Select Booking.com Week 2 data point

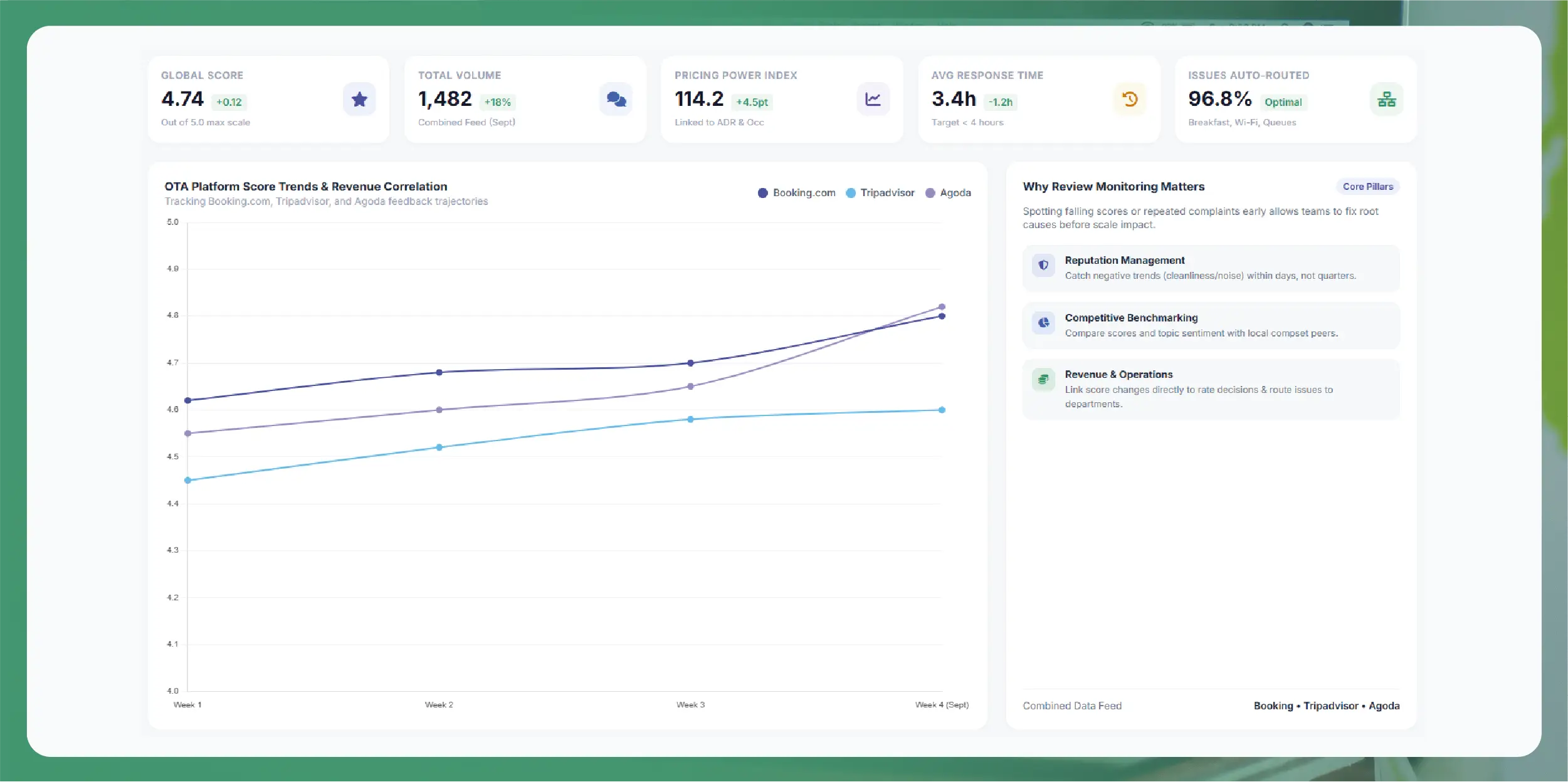[x=439, y=372]
